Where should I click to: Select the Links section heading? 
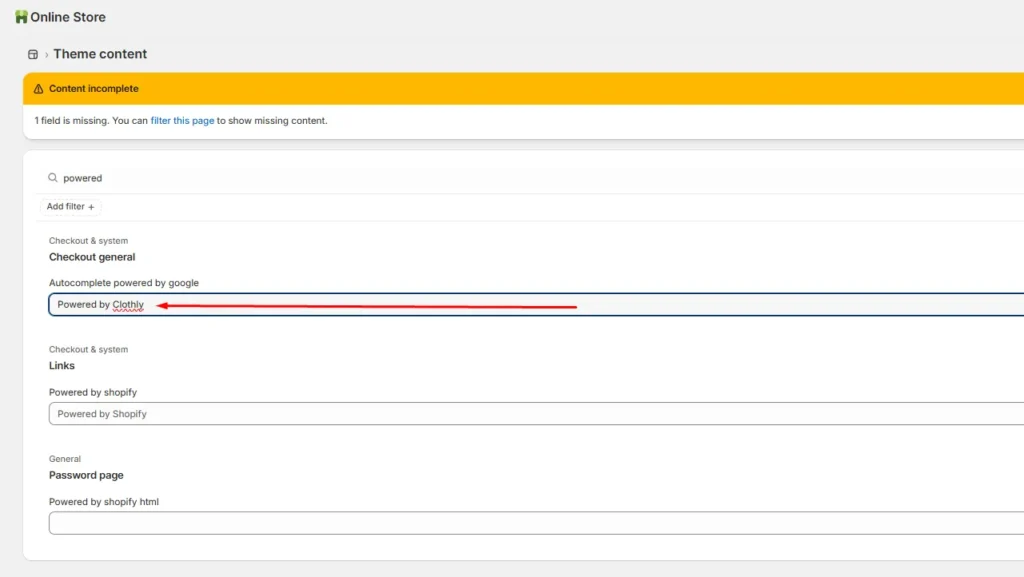click(62, 366)
